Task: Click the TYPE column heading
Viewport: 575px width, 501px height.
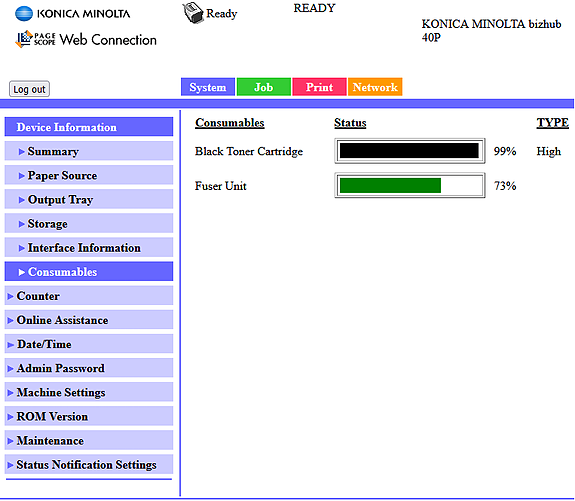Action: coord(553,122)
